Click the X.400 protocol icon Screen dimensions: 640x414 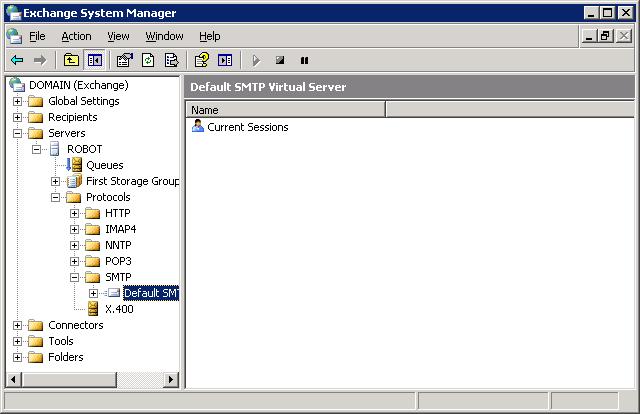click(x=93, y=309)
